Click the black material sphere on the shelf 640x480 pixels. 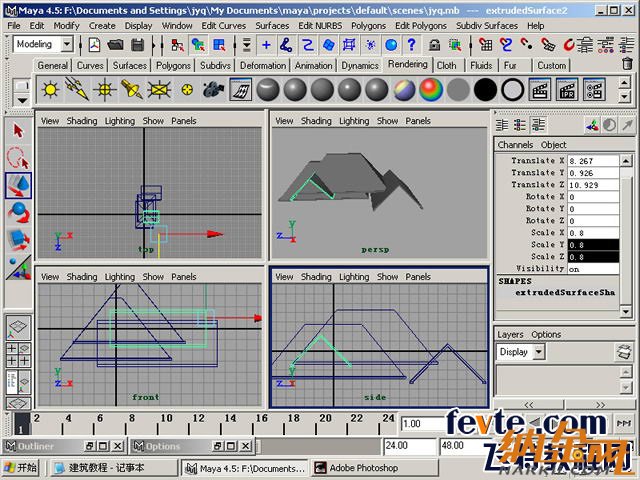[x=485, y=90]
